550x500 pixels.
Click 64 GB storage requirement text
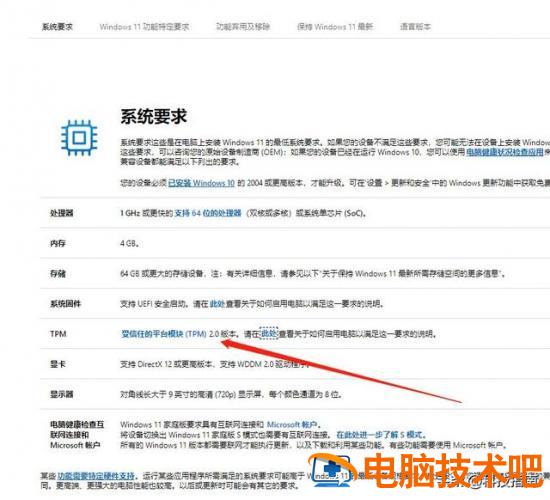tap(313, 273)
